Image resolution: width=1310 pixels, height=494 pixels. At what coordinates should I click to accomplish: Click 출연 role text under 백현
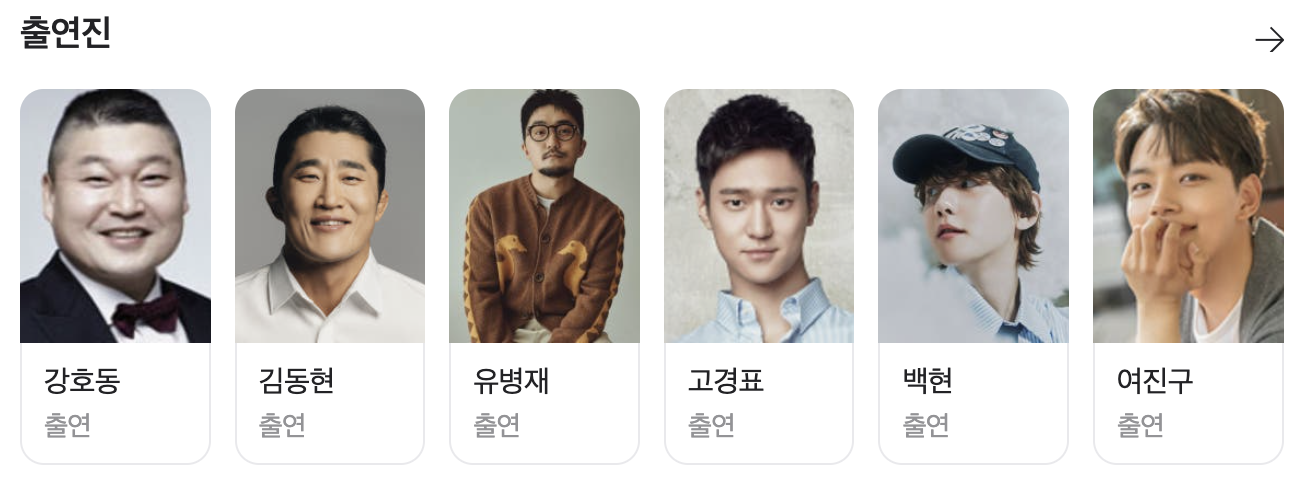[x=926, y=425]
